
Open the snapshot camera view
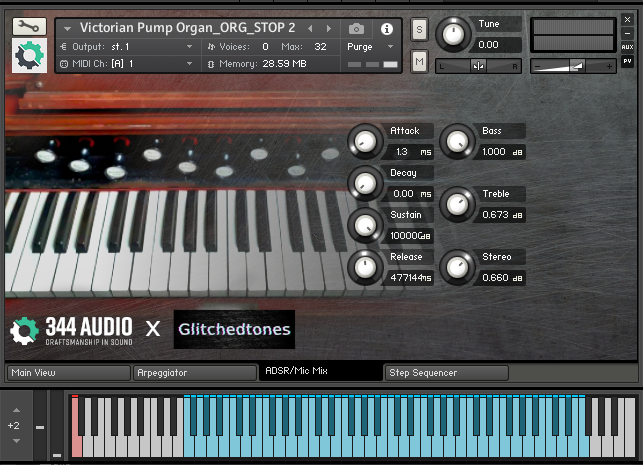tap(357, 28)
